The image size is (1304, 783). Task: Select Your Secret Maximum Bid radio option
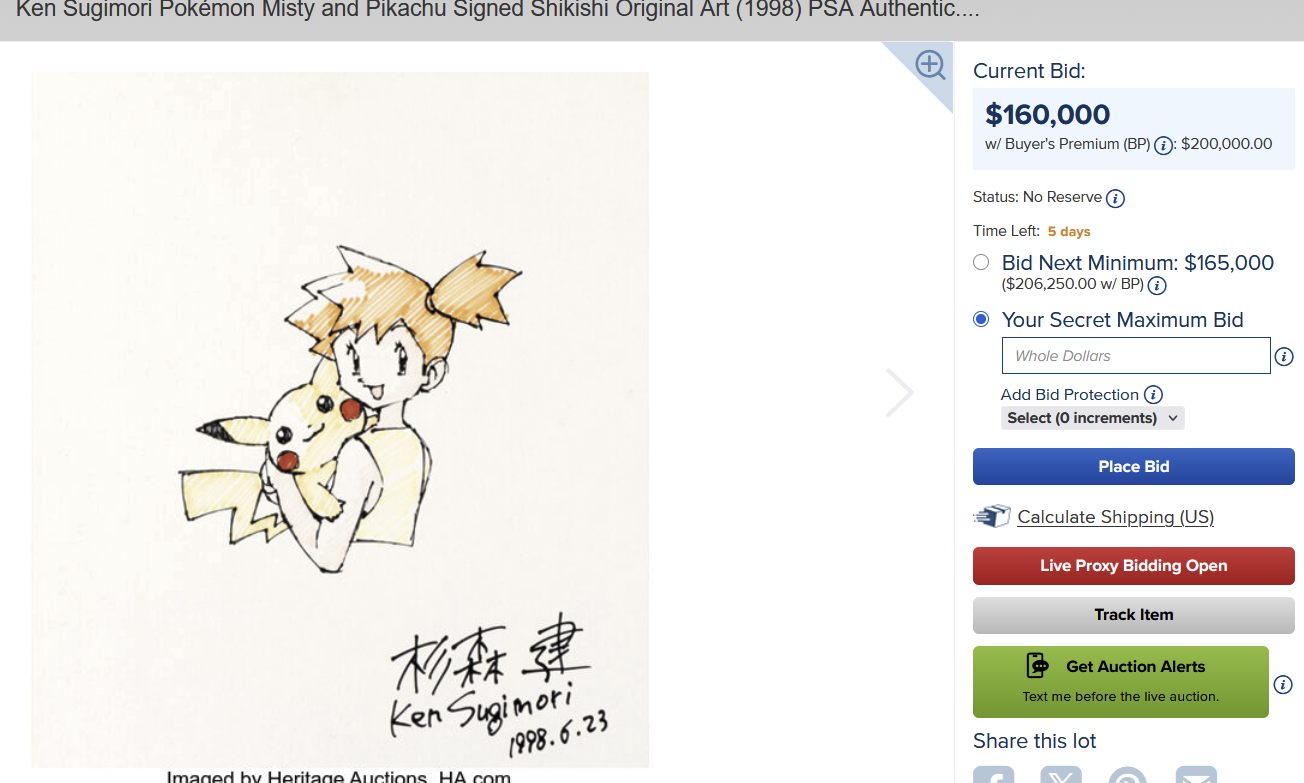(x=981, y=320)
